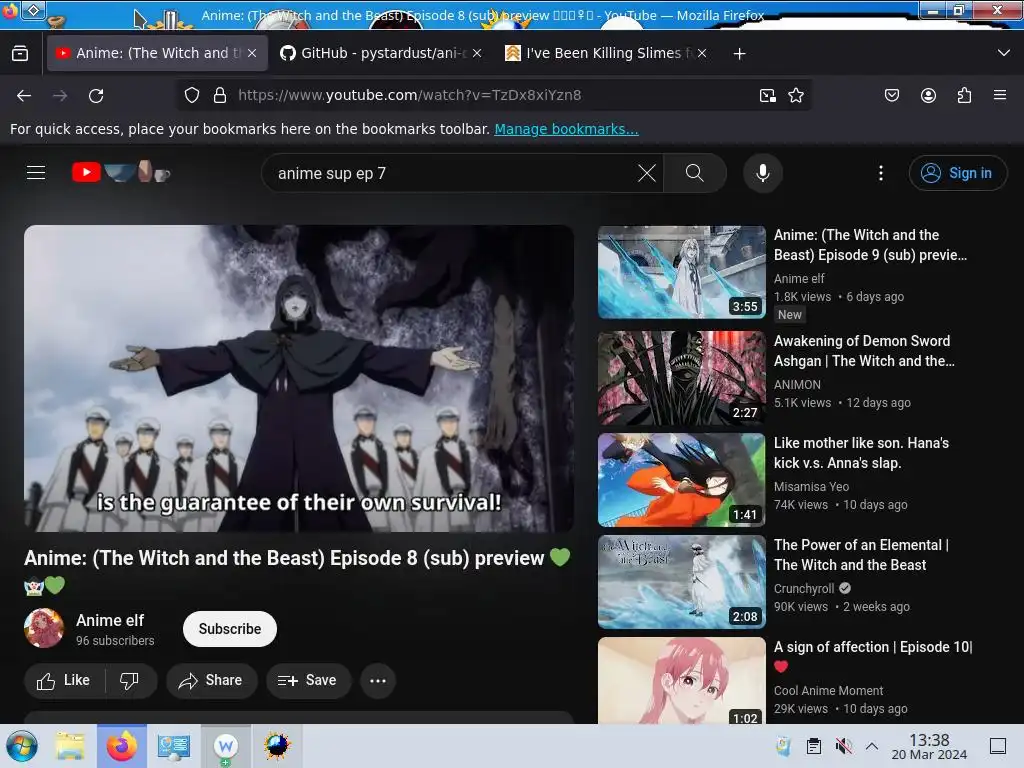This screenshot has width=1024, height=768.
Task: Open Episode 9 preview thumbnail
Action: pos(682,272)
